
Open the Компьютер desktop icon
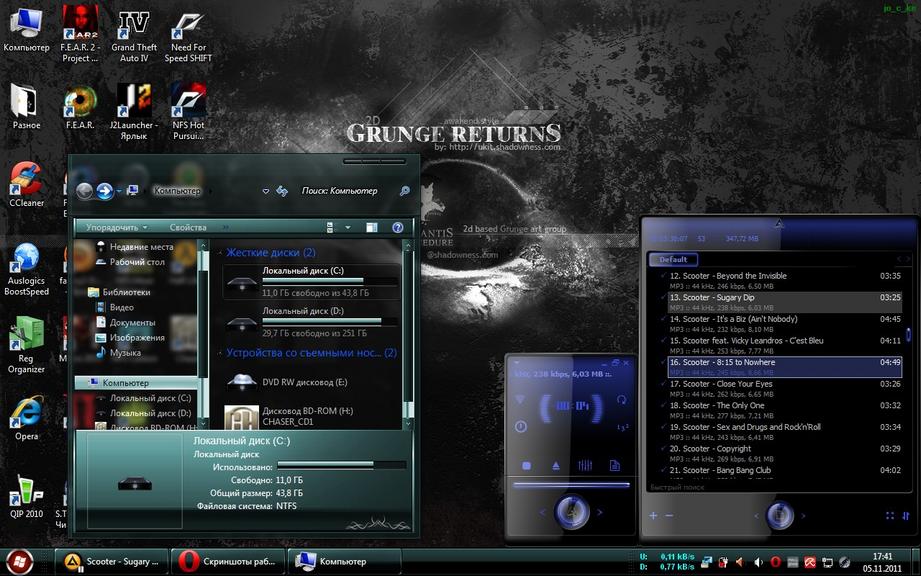pos(26,29)
